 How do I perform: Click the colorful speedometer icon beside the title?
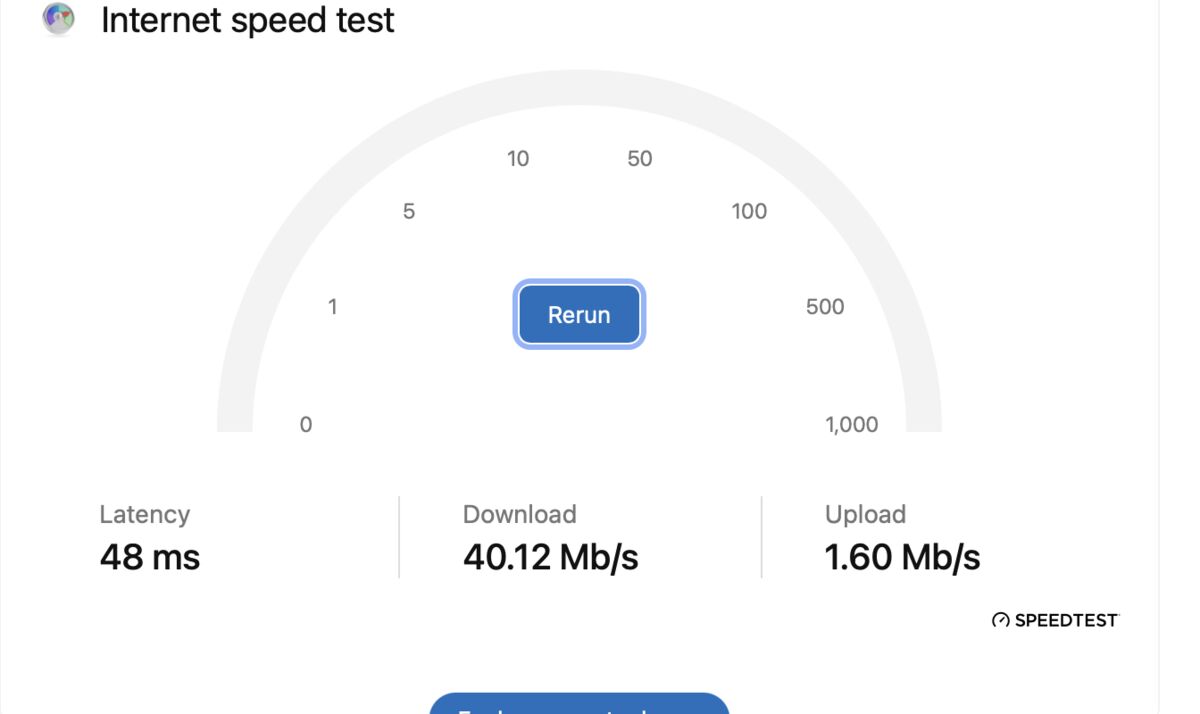(x=59, y=19)
